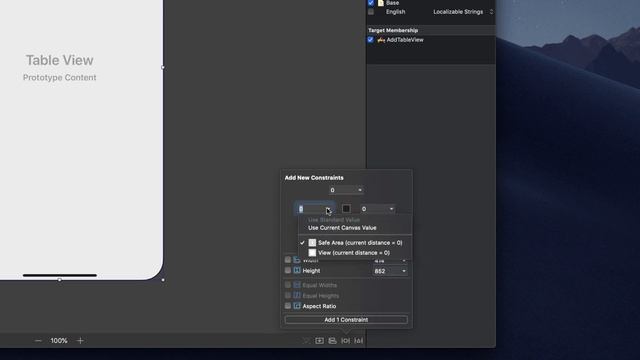Click the Base file icon
Screen dimensions: 640x360
[x=381, y=3]
